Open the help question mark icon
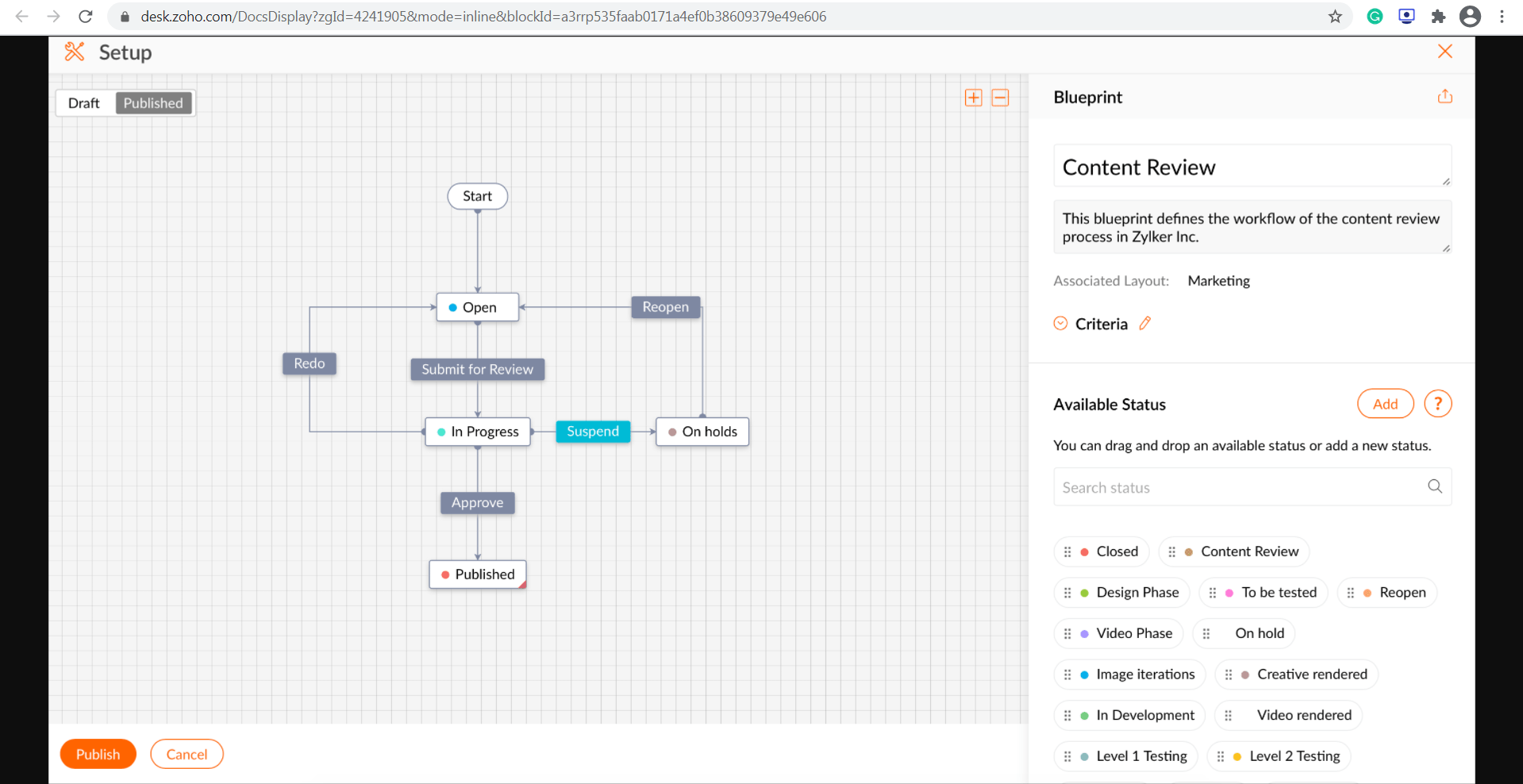 [1437, 404]
